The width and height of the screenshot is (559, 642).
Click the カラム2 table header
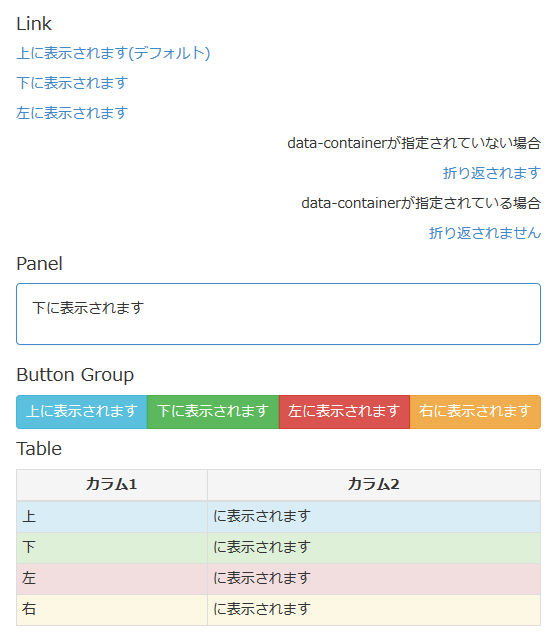(x=374, y=485)
